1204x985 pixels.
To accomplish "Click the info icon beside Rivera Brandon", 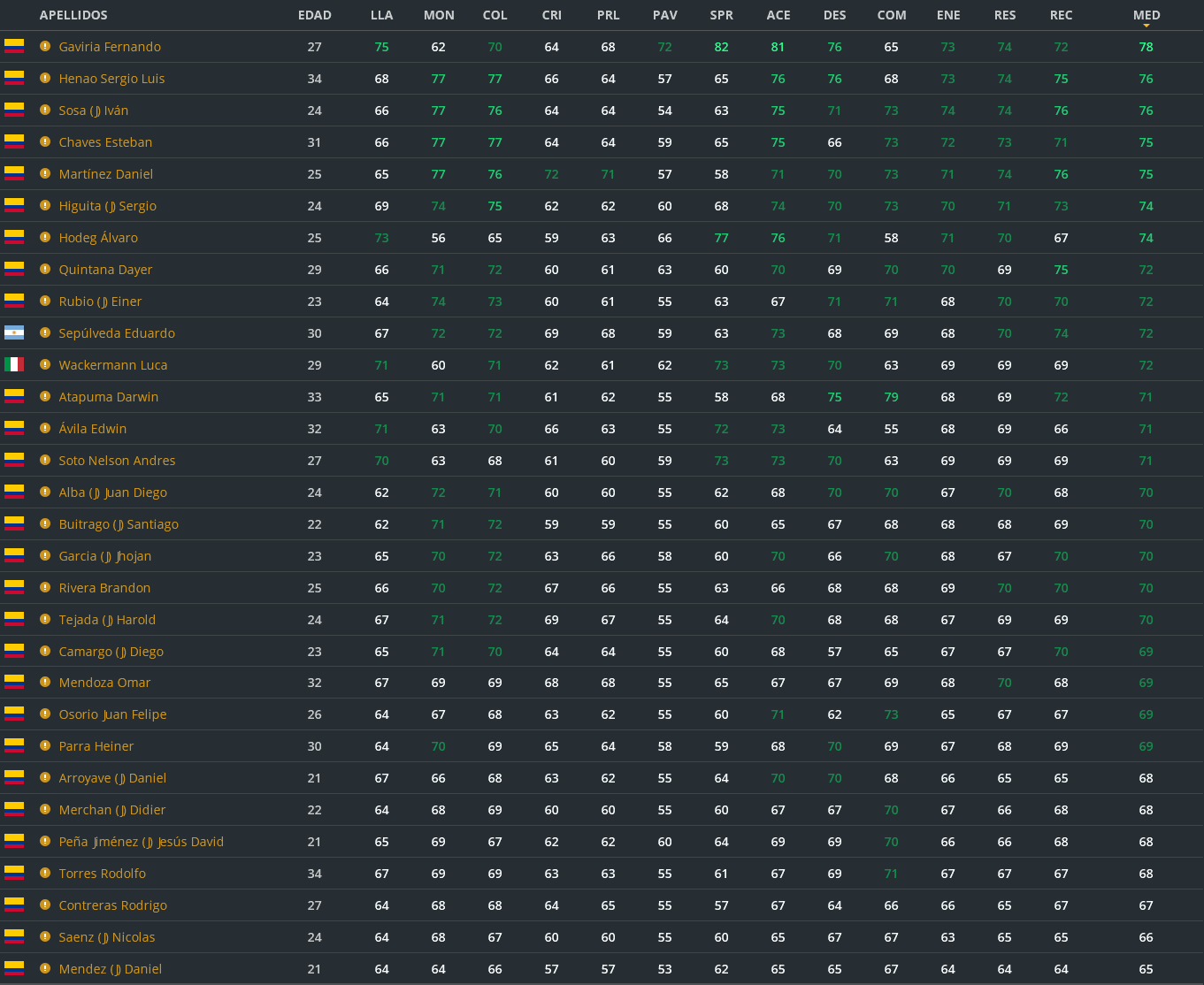I will click(x=45, y=587).
